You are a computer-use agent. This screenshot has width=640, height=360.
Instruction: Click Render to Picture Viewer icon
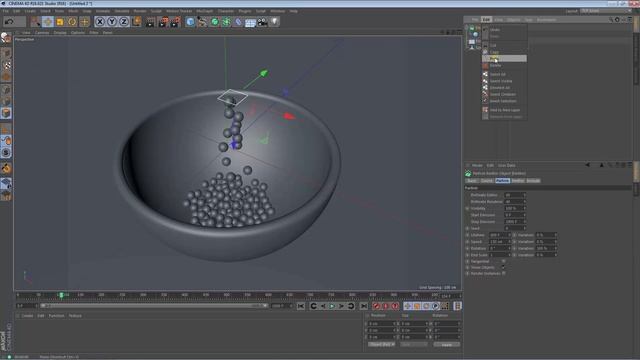(x=163, y=21)
